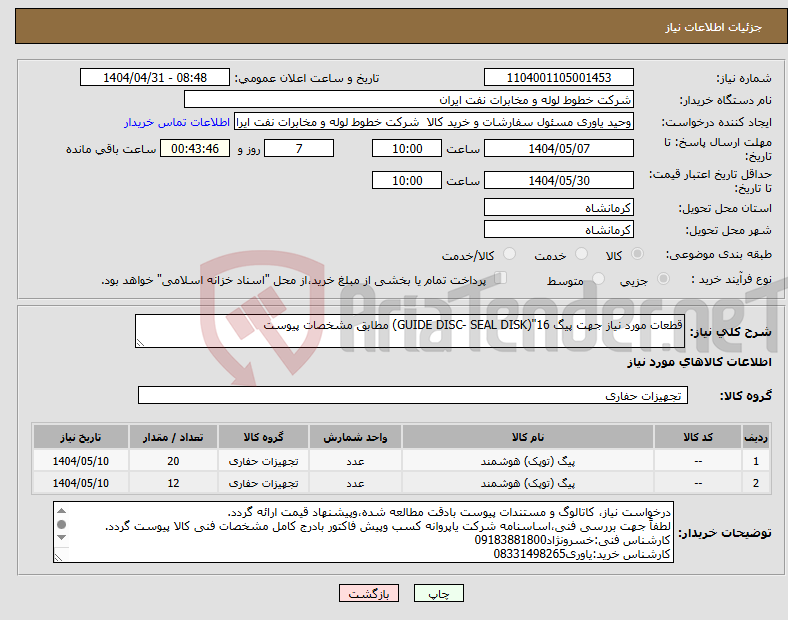Image resolution: width=788 pixels, height=620 pixels.
Task: Click the countdown timer 00:43:46
Action: (195, 149)
